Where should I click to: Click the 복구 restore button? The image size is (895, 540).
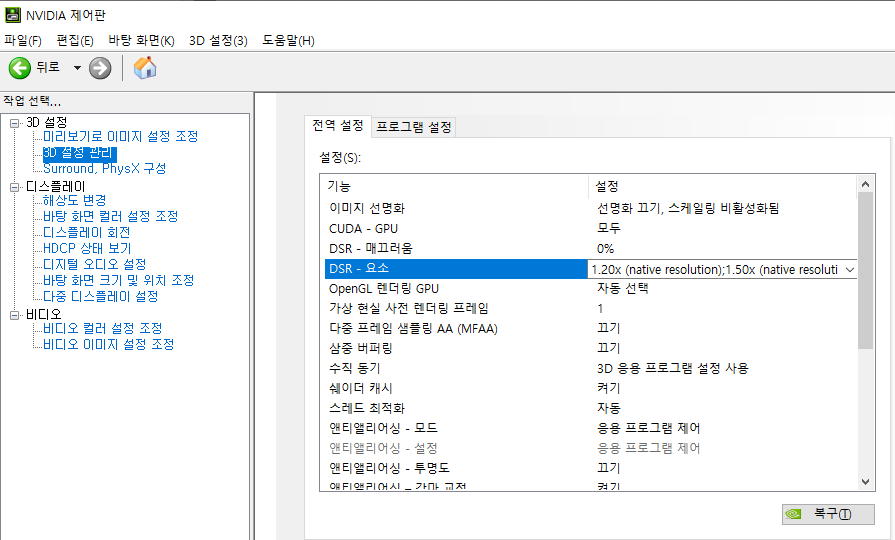pyautogui.click(x=828, y=514)
